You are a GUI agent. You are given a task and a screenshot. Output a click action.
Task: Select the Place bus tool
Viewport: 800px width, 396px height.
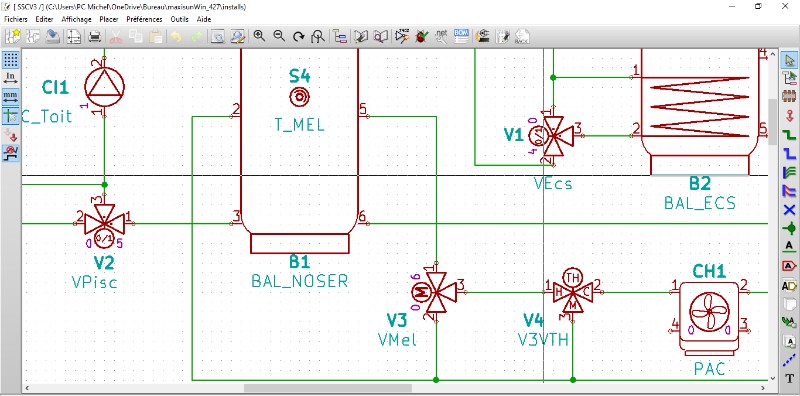tap(789, 154)
